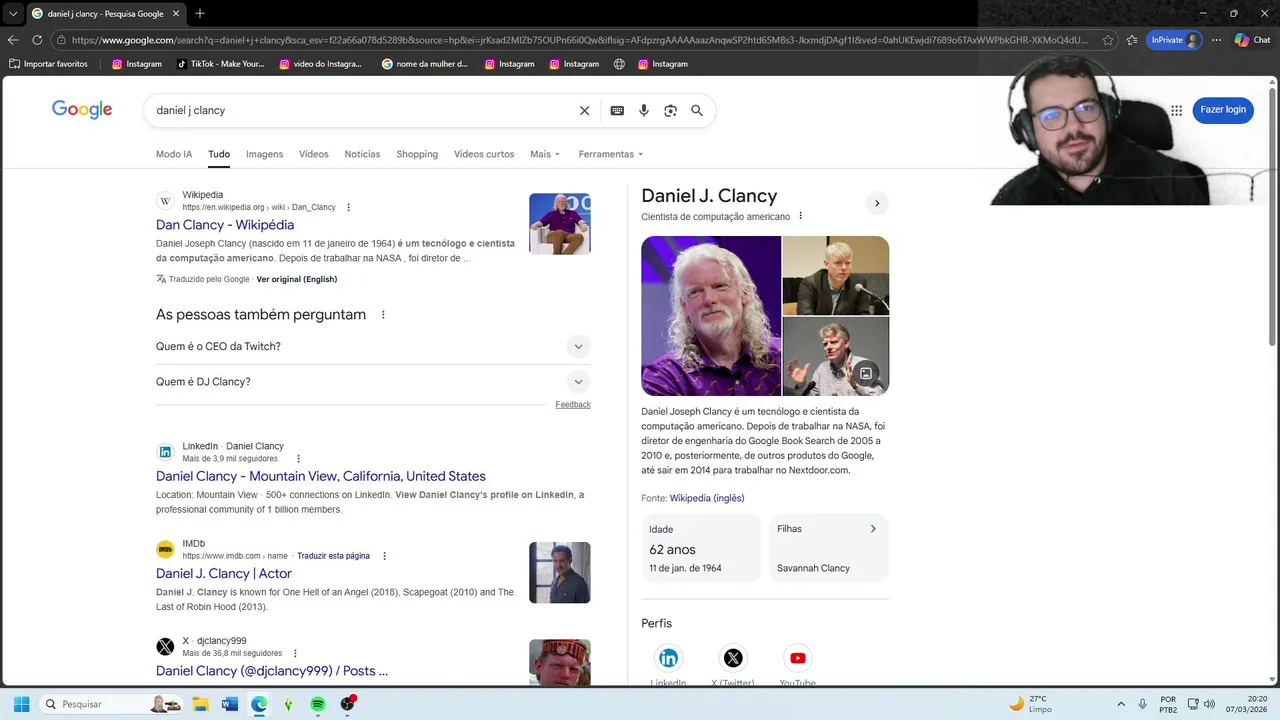1280x720 pixels.
Task: Open Copilot Chat in the browser
Action: point(1252,40)
